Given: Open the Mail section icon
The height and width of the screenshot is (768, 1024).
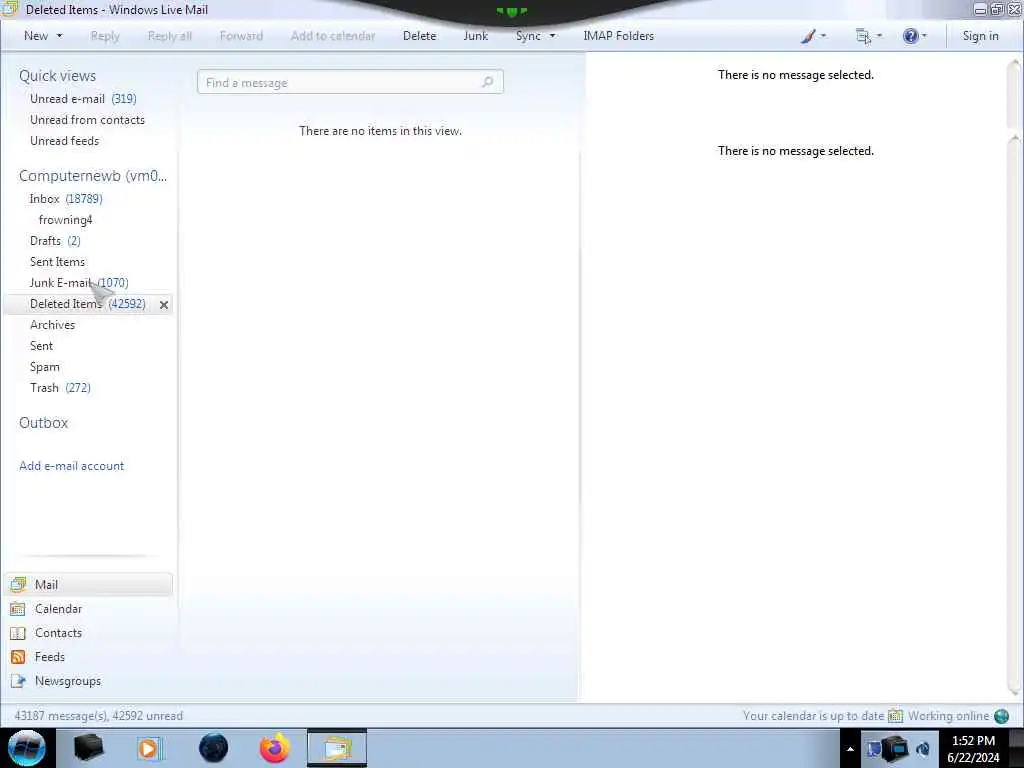Looking at the screenshot, I should point(18,584).
